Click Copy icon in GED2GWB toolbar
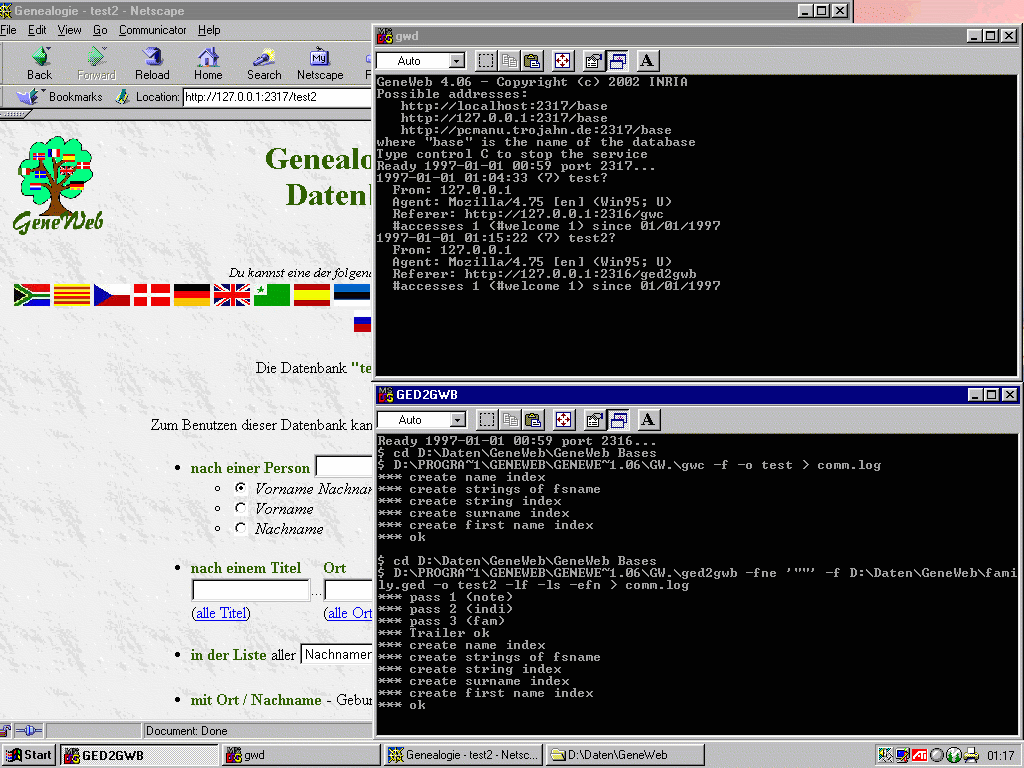This screenshot has height=768, width=1024. click(510, 419)
